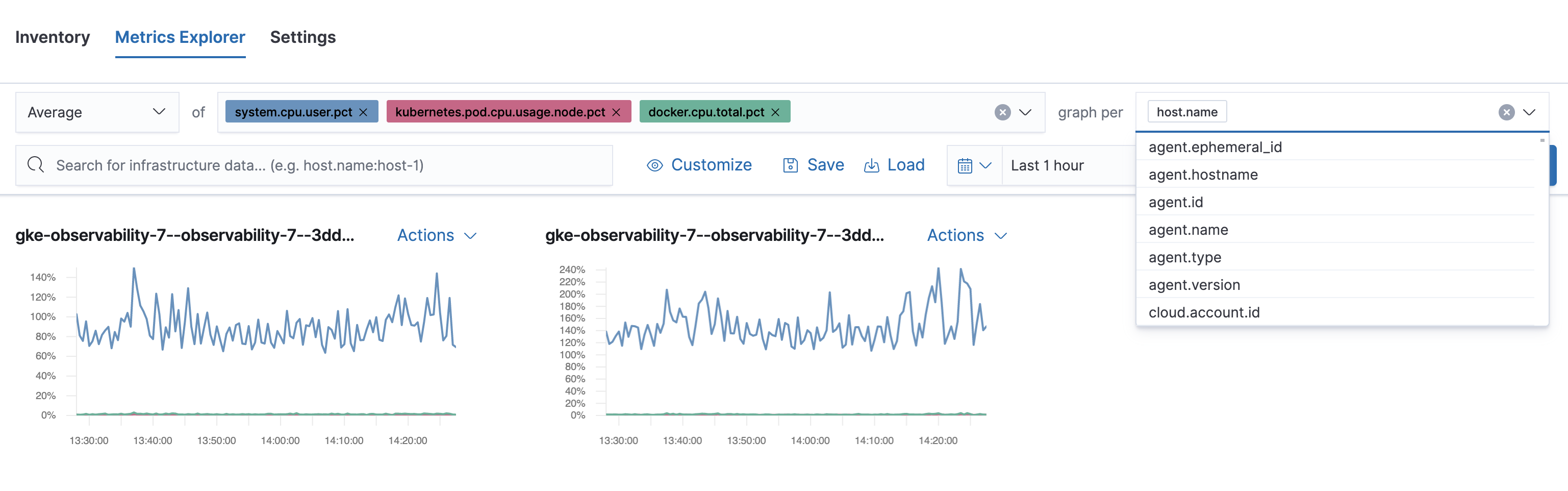Remove the docker.cpu.total.pct metric
Screen dimensions: 1568x491
pyautogui.click(x=775, y=112)
